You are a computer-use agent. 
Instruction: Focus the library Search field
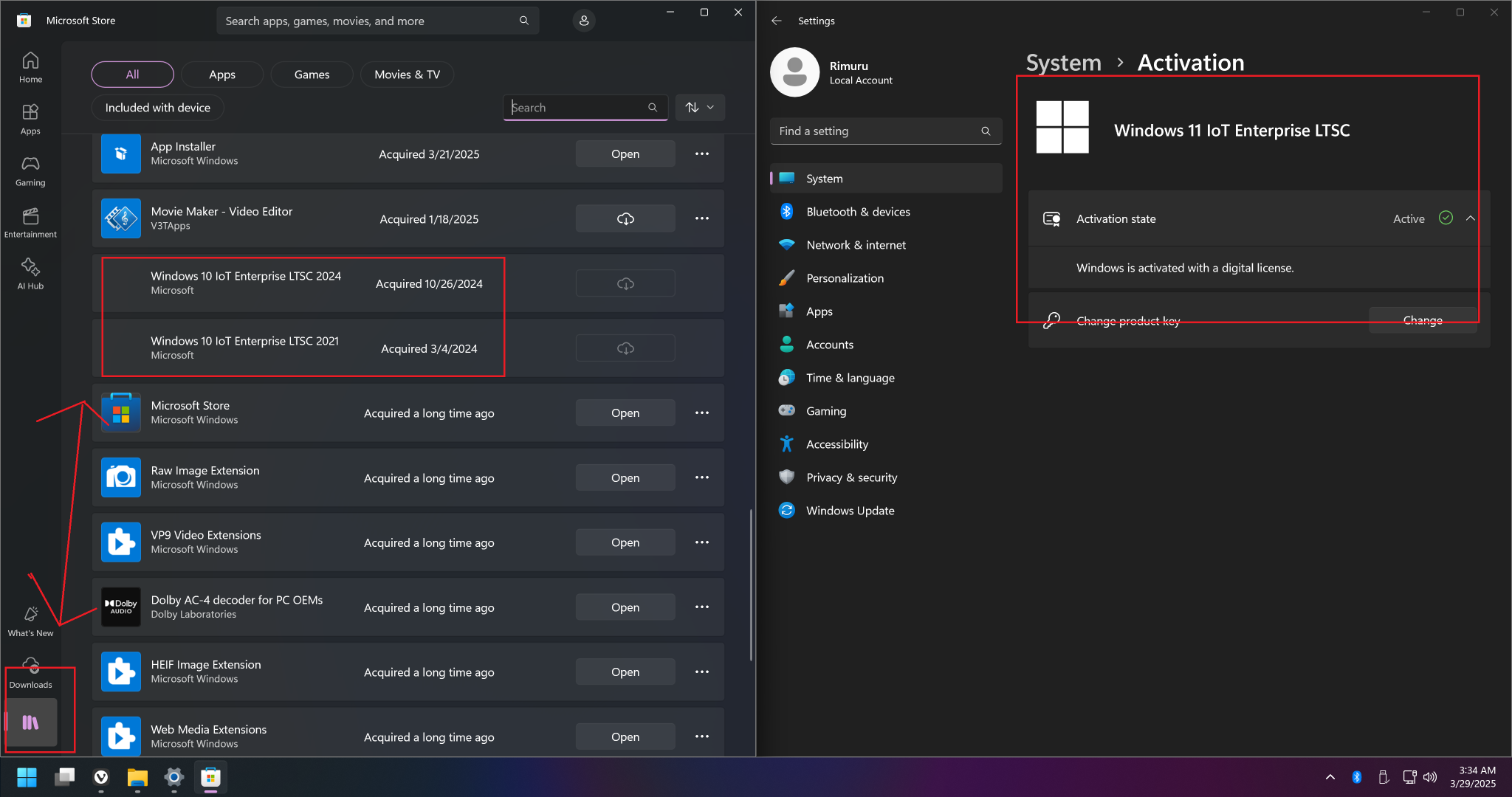point(585,107)
